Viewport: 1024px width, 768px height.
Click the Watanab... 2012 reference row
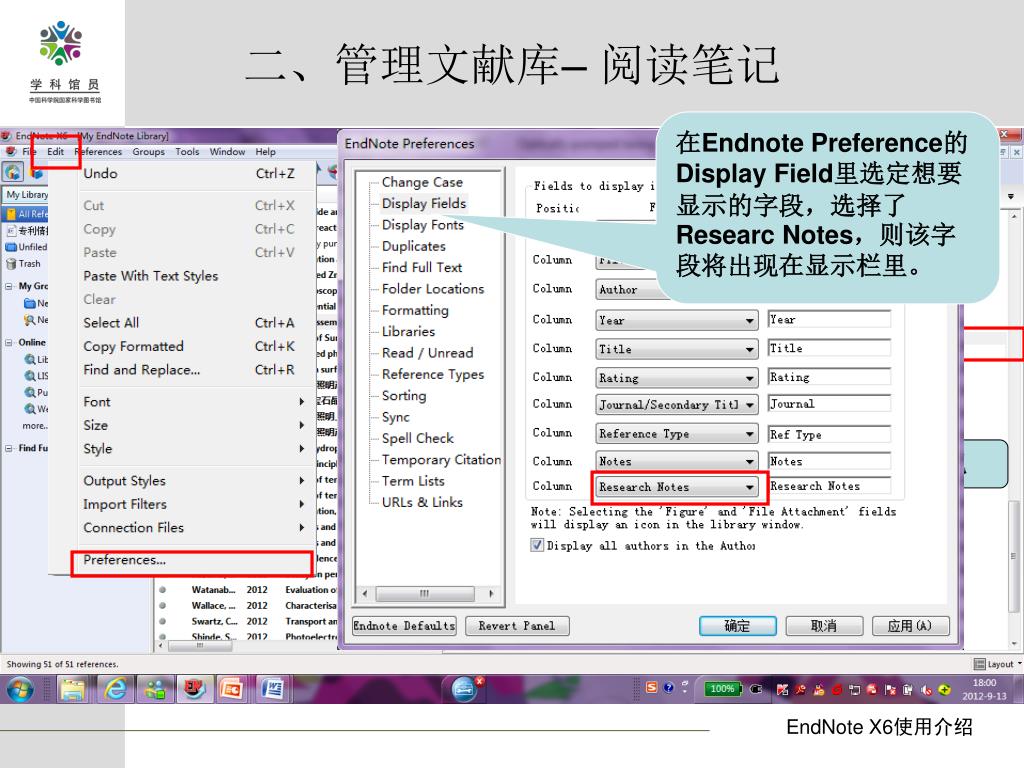pos(247,590)
